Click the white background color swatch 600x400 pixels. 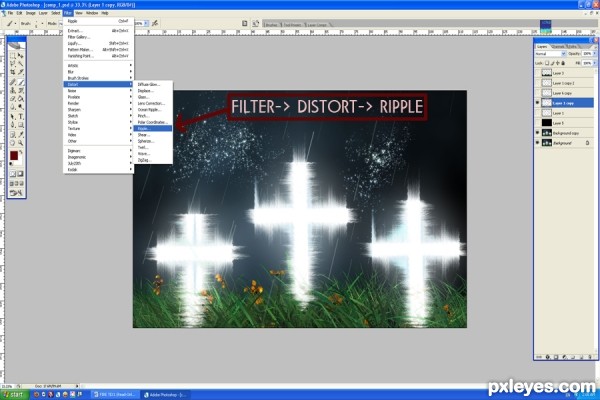click(18, 161)
